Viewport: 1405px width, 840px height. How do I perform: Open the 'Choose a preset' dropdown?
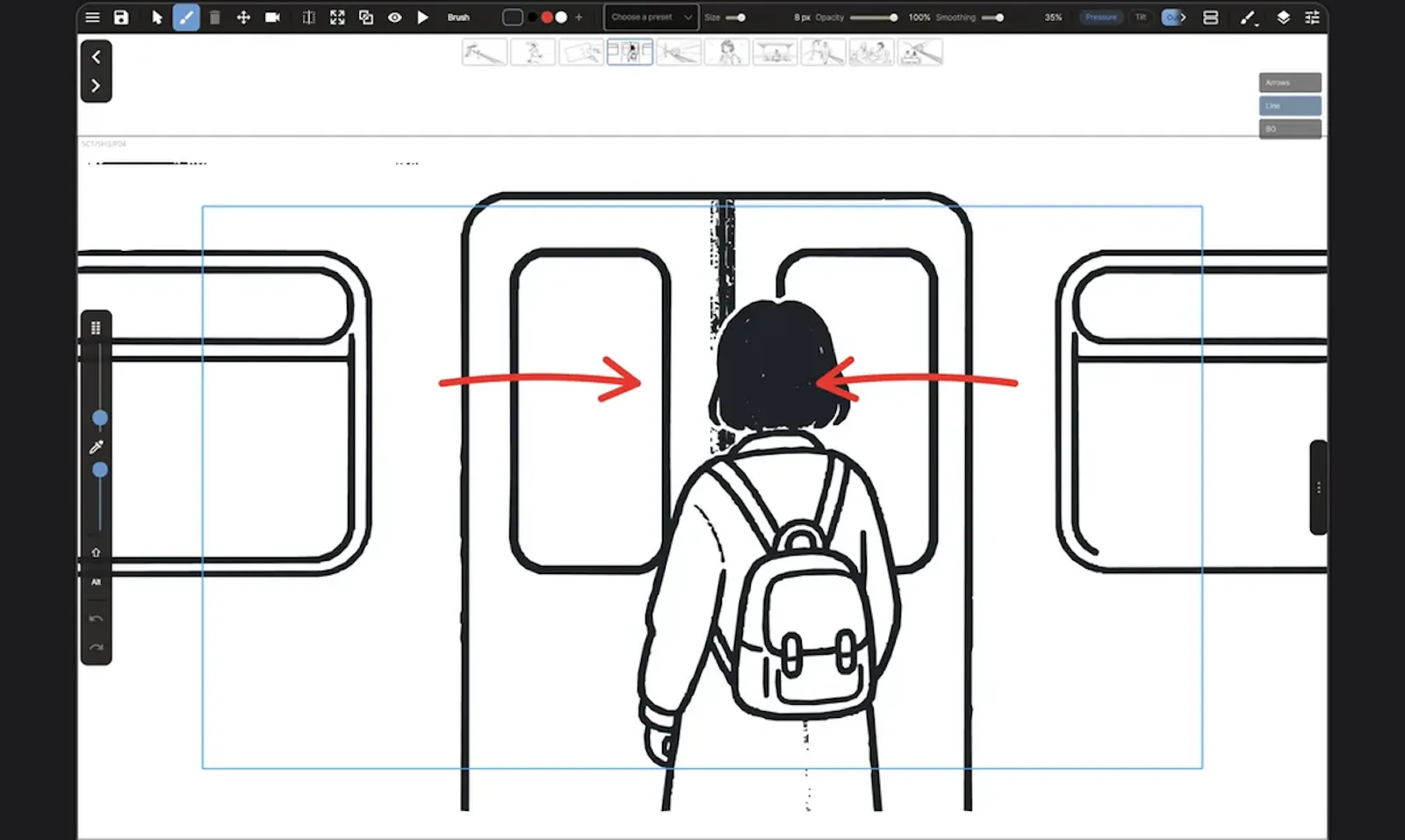652,18
